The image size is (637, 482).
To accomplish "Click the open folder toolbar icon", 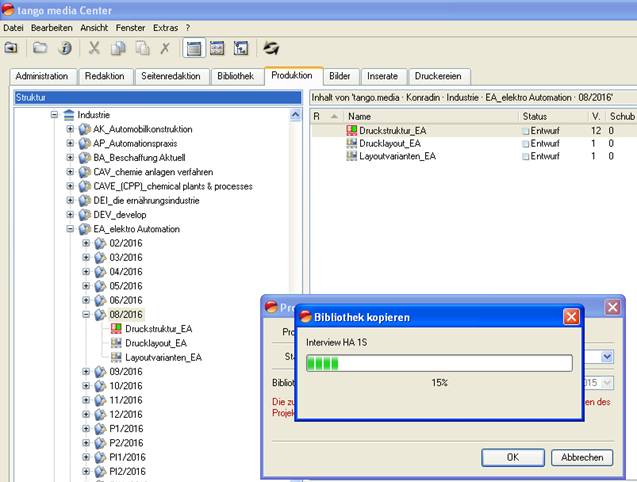I will coord(40,47).
